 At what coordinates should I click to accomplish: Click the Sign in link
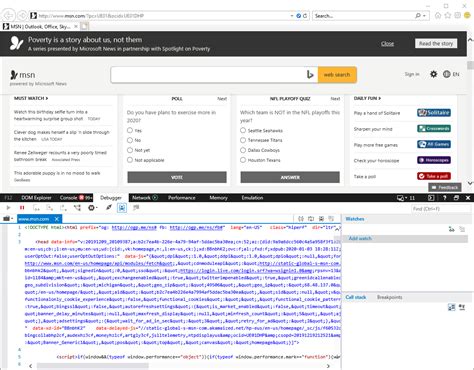pyautogui.click(x=412, y=74)
